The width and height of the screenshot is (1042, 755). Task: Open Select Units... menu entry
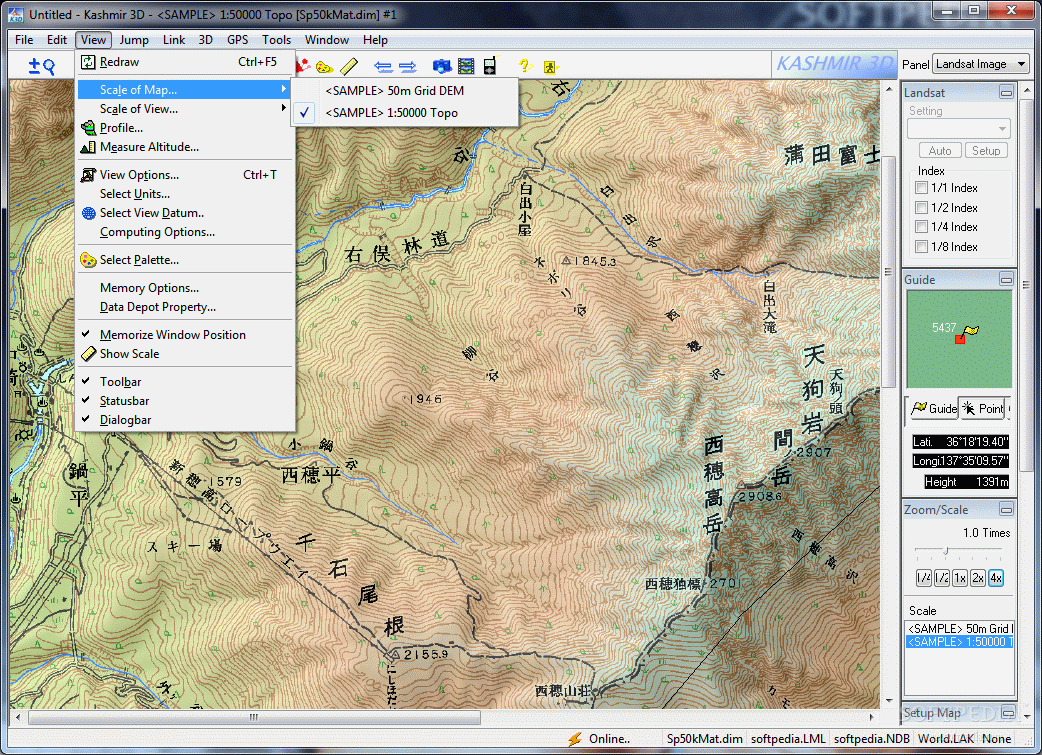186,193
